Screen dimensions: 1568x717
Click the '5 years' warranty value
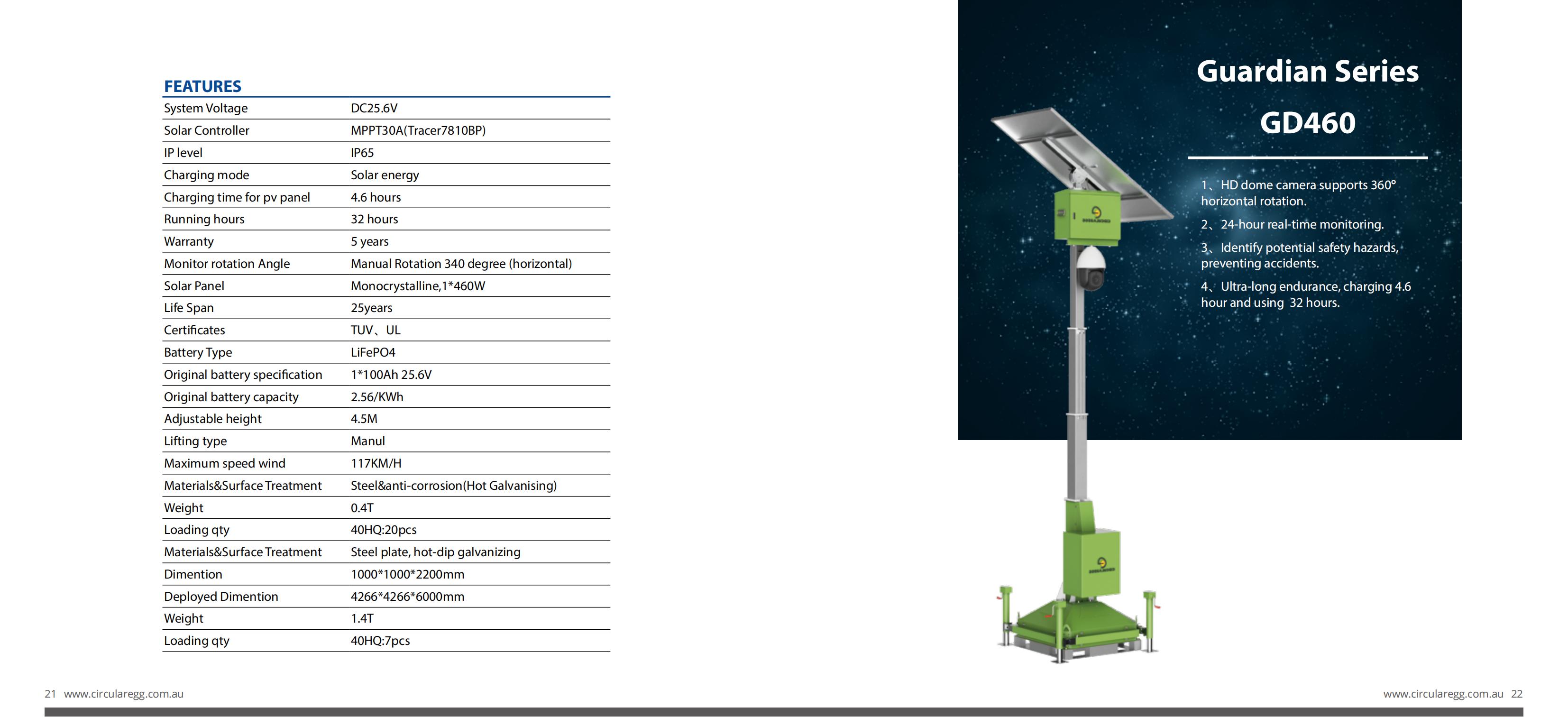click(x=369, y=242)
